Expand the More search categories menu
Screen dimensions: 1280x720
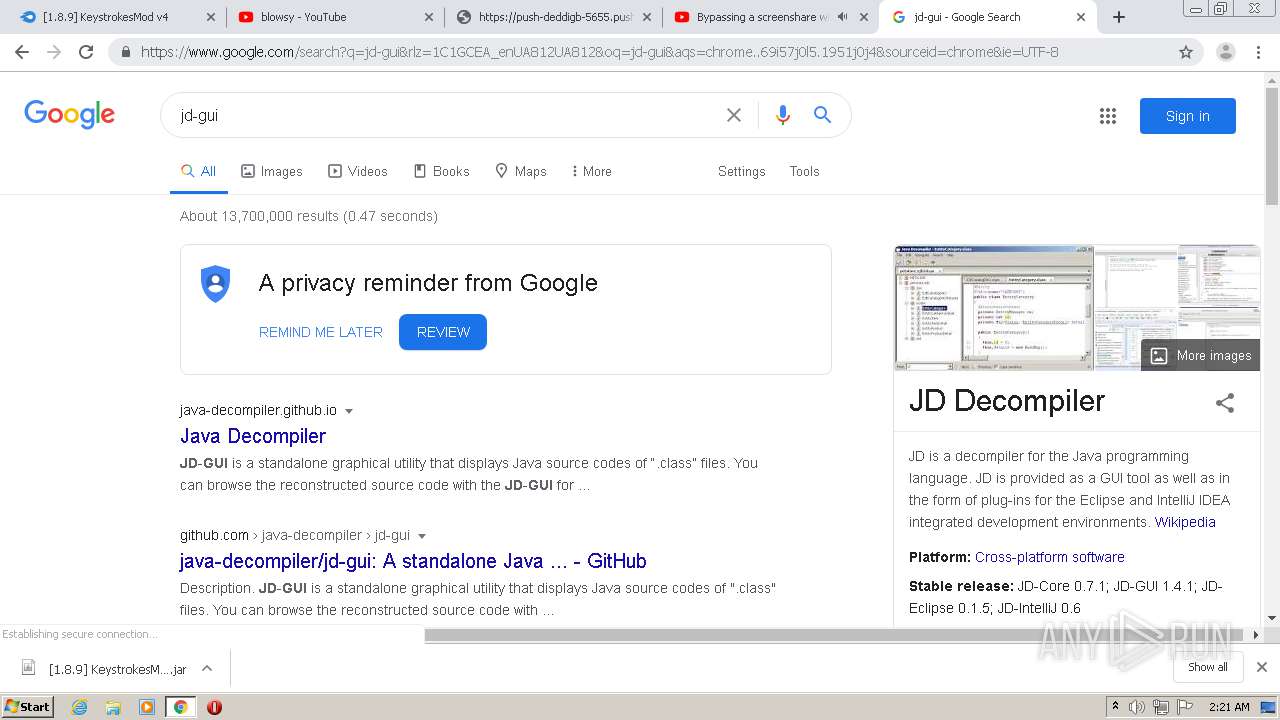591,171
